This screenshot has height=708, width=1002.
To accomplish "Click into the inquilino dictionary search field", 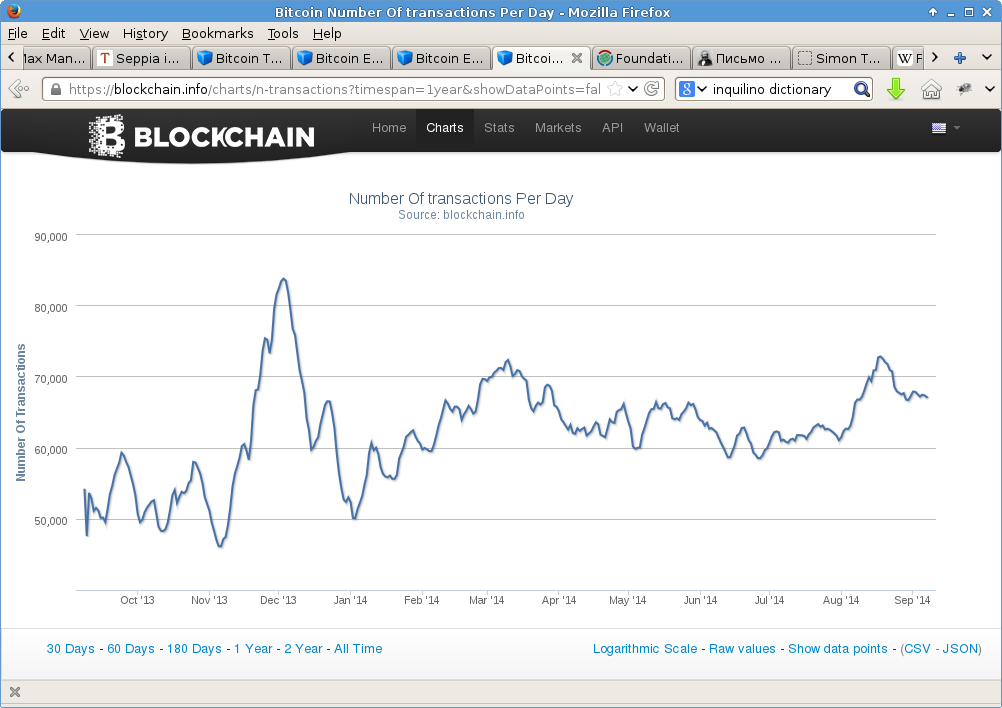I will pyautogui.click(x=778, y=89).
